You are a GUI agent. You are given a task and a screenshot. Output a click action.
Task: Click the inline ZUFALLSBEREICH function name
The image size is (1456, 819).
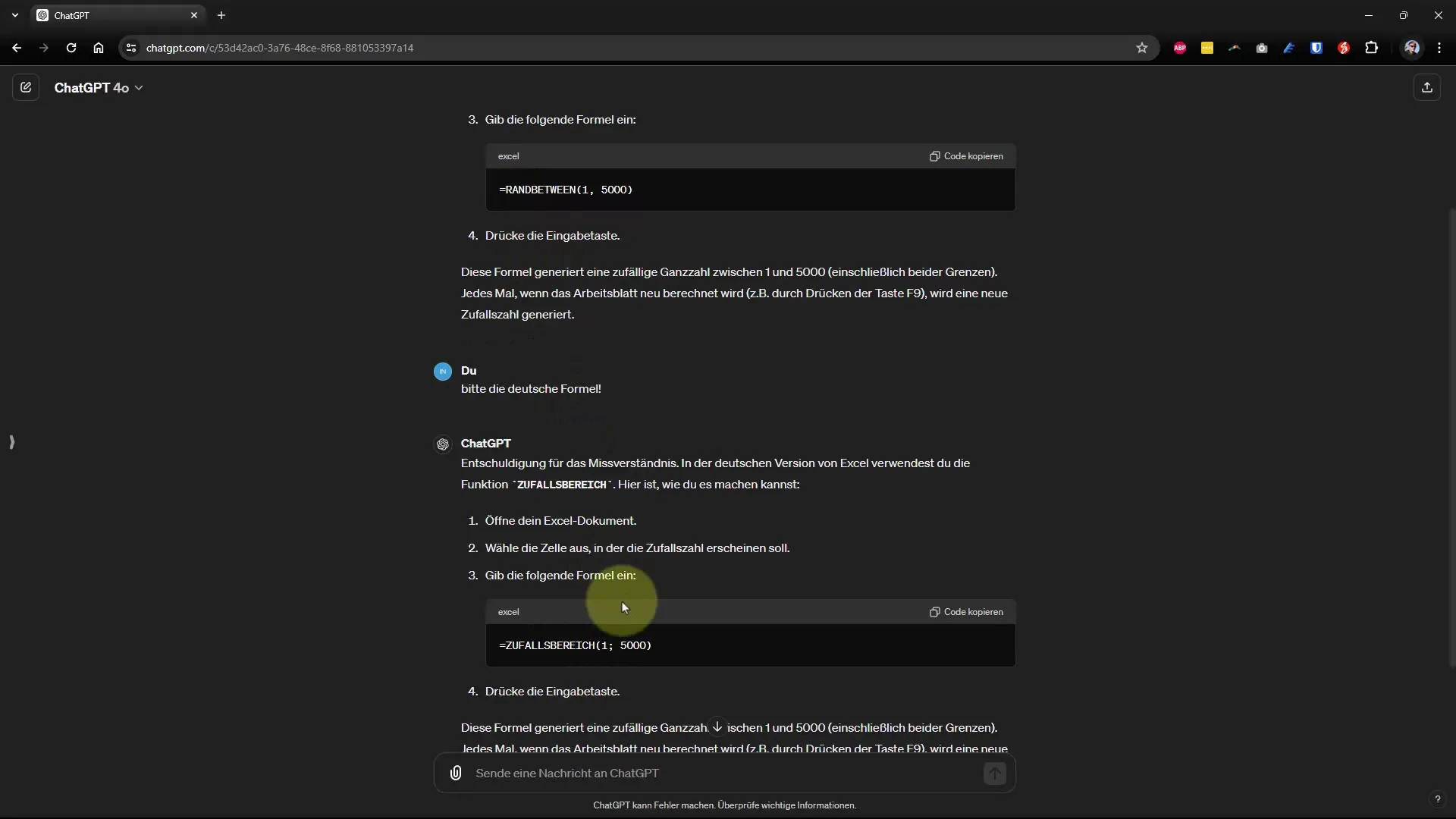(561, 485)
